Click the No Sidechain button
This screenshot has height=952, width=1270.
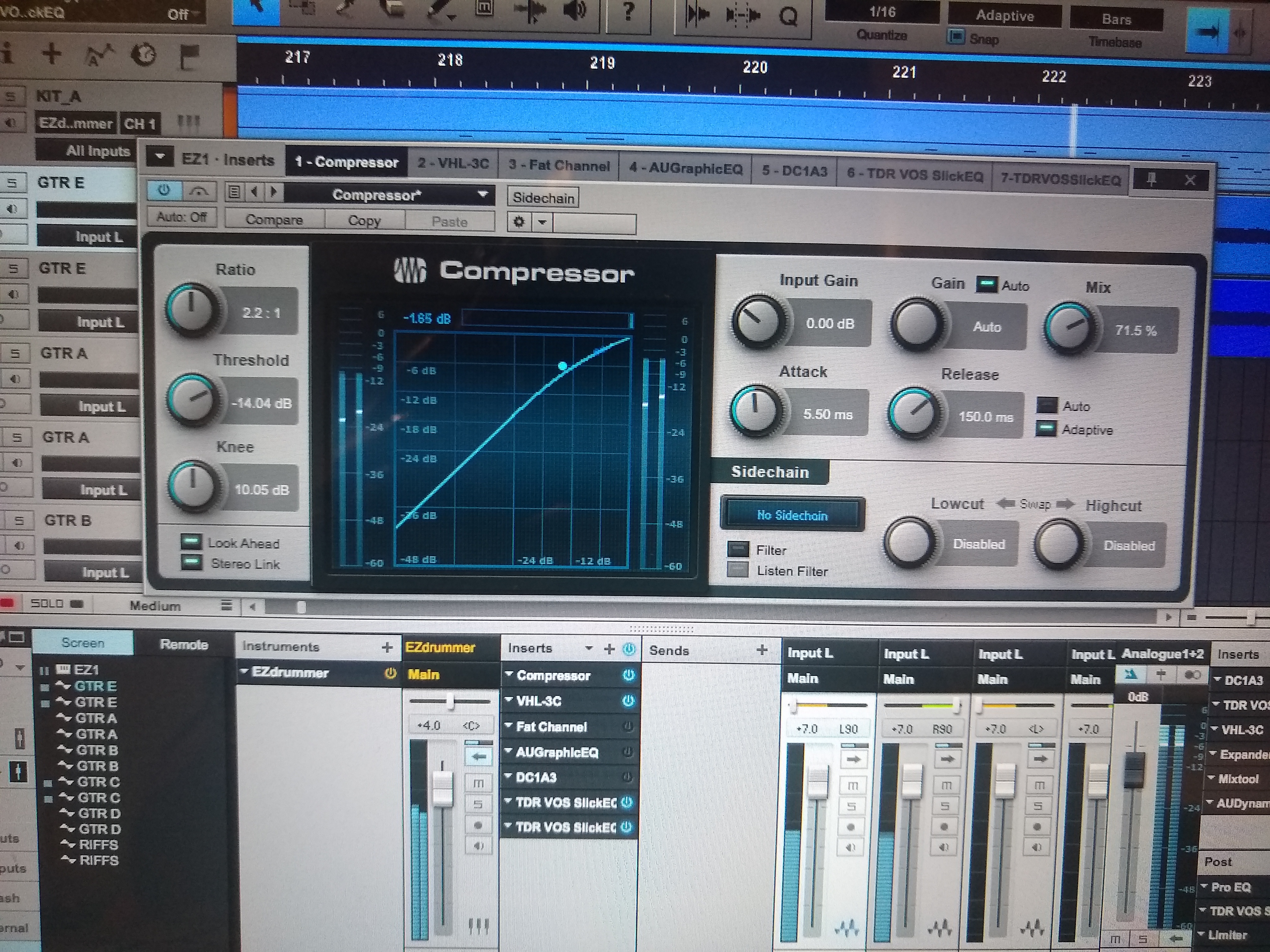(x=792, y=515)
